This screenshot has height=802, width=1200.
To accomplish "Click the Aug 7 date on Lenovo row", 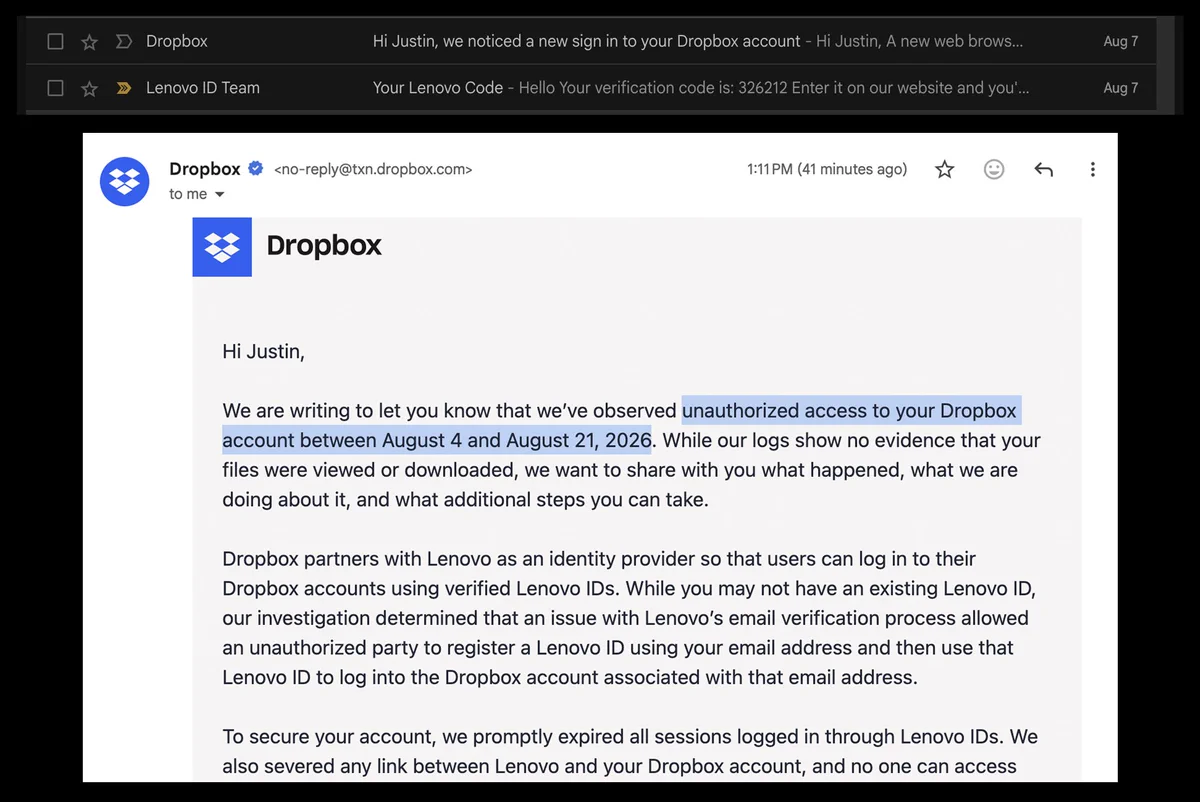I will coord(1121,88).
